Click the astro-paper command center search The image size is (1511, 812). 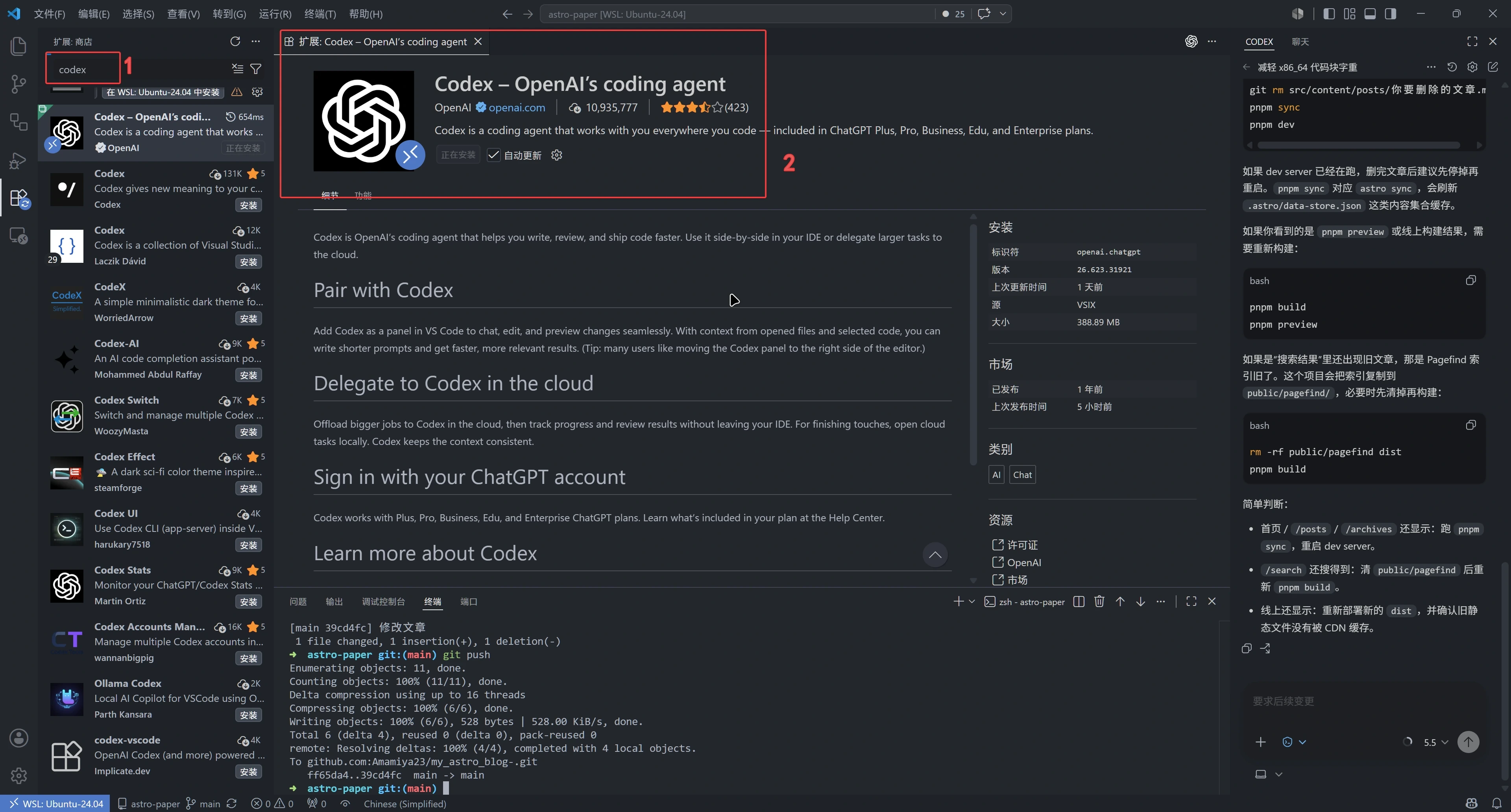tap(737, 13)
